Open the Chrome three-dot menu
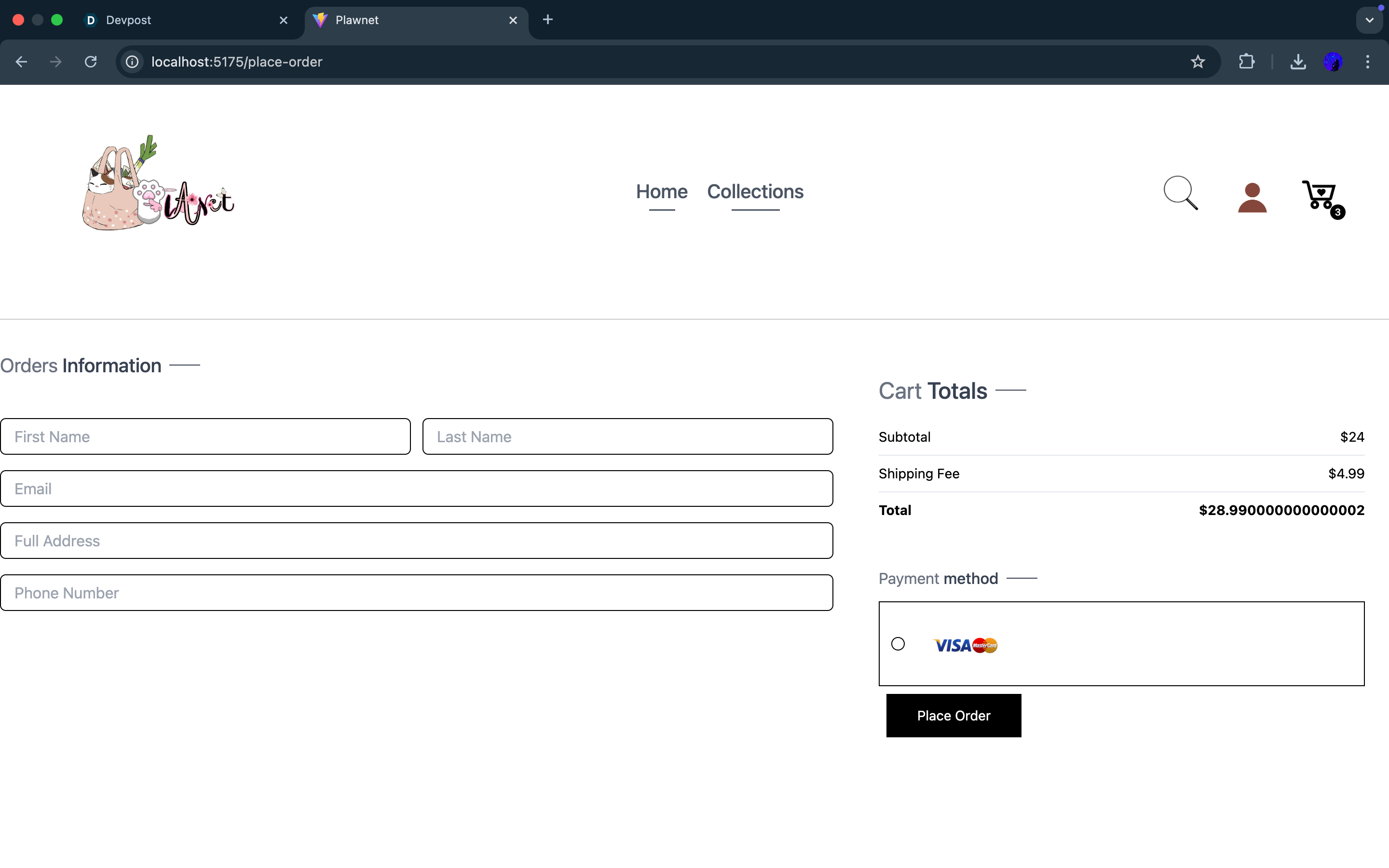 1367,62
